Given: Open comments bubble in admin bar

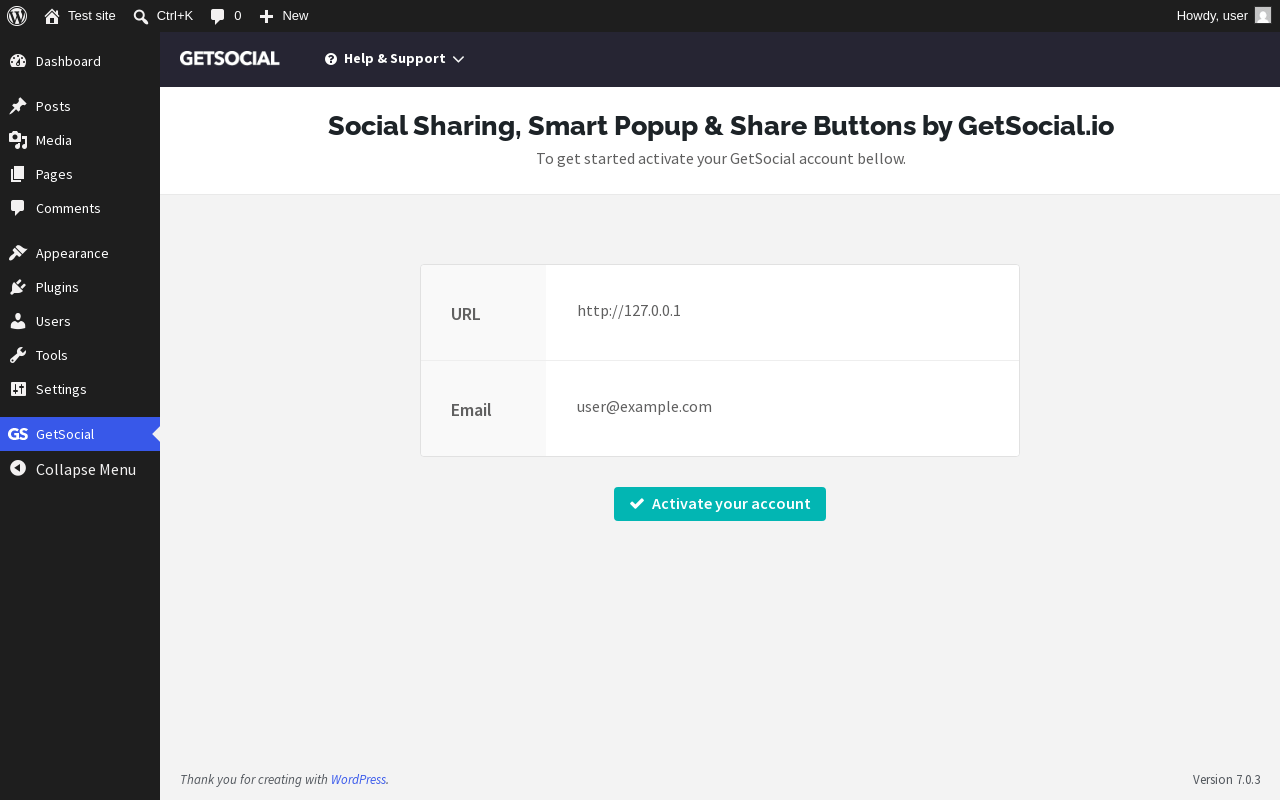Looking at the screenshot, I should click(217, 16).
